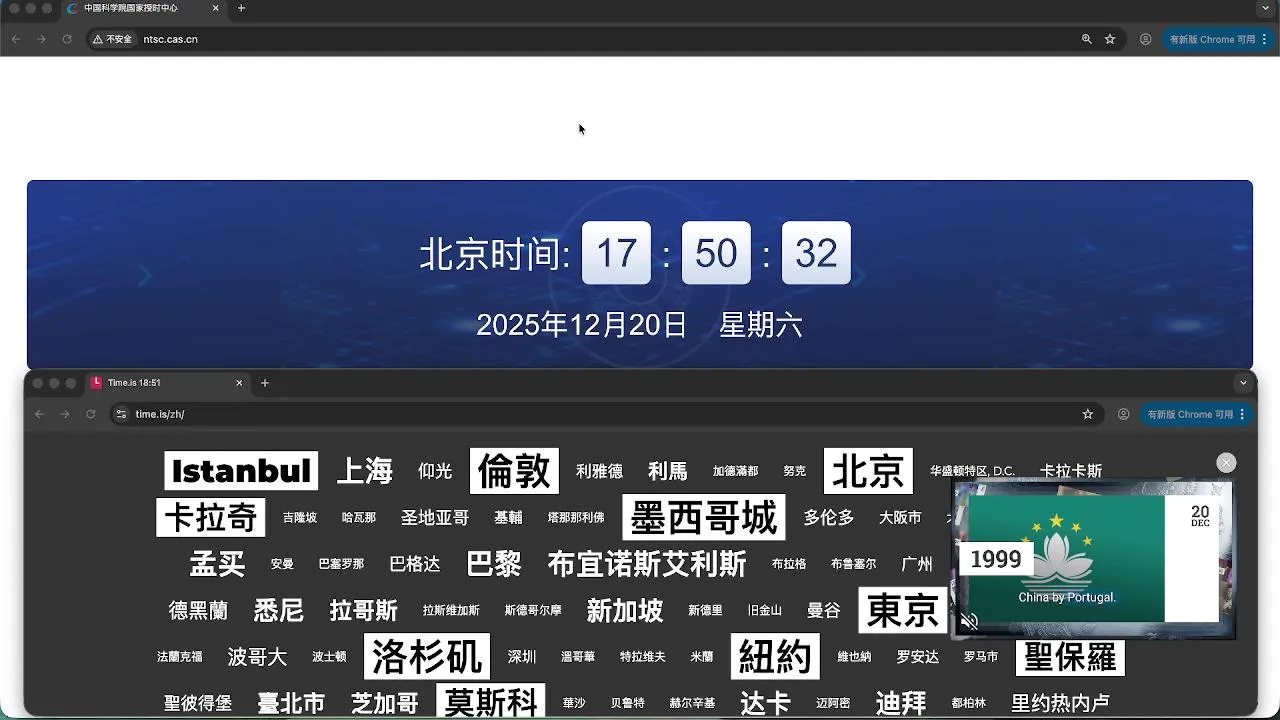The width and height of the screenshot is (1280, 720).
Task: Click the hours box showing 17
Action: 616,253
